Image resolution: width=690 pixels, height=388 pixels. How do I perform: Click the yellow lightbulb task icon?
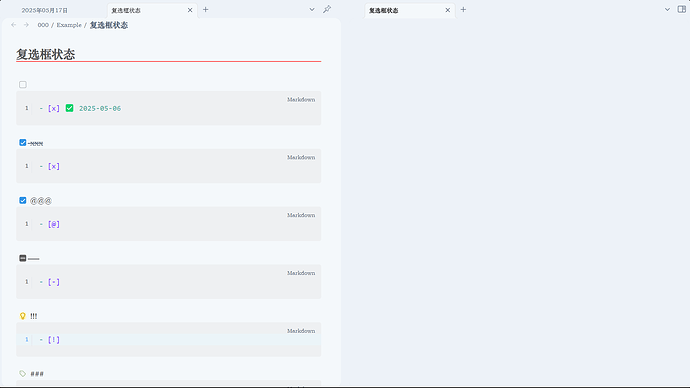point(23,316)
